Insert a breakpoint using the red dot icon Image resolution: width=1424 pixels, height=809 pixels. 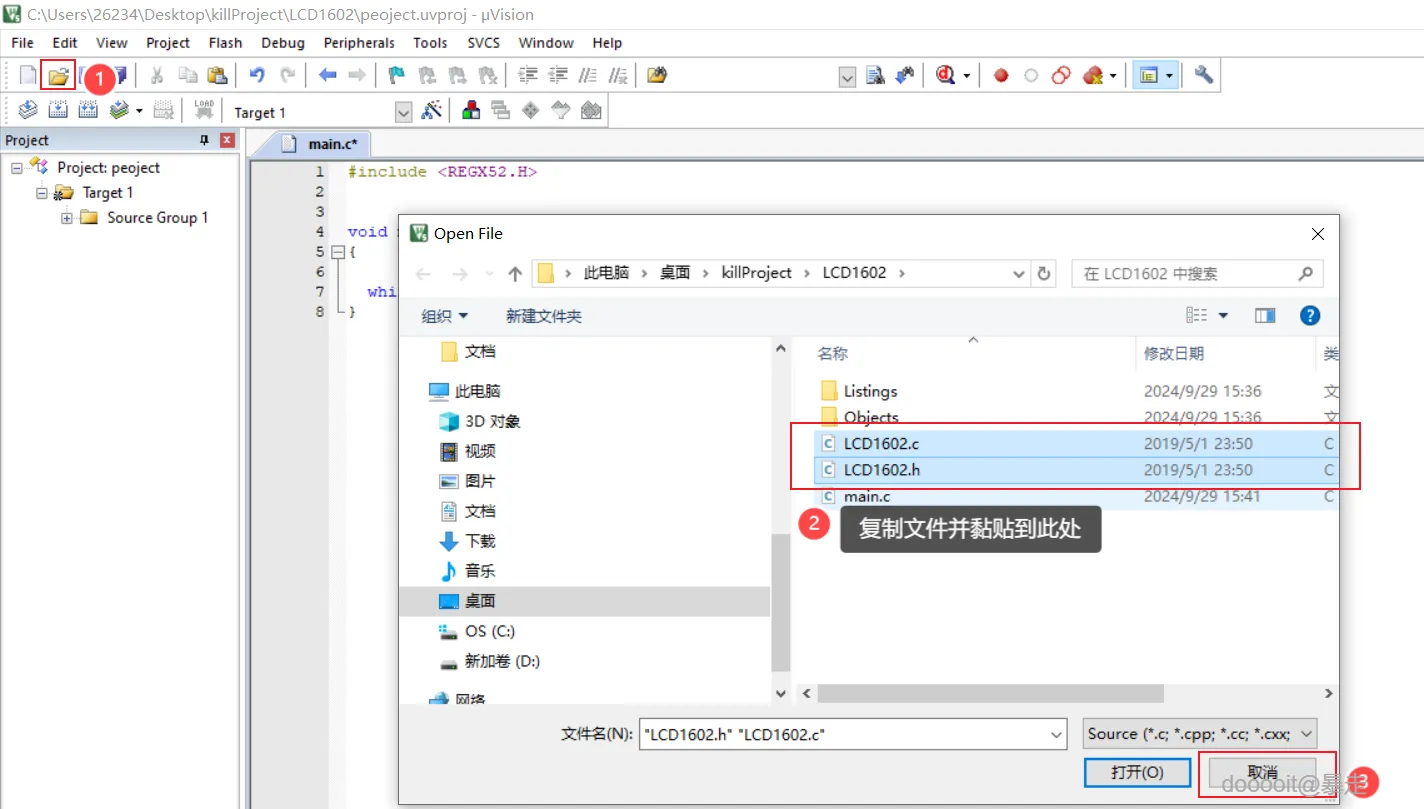(x=1000, y=75)
